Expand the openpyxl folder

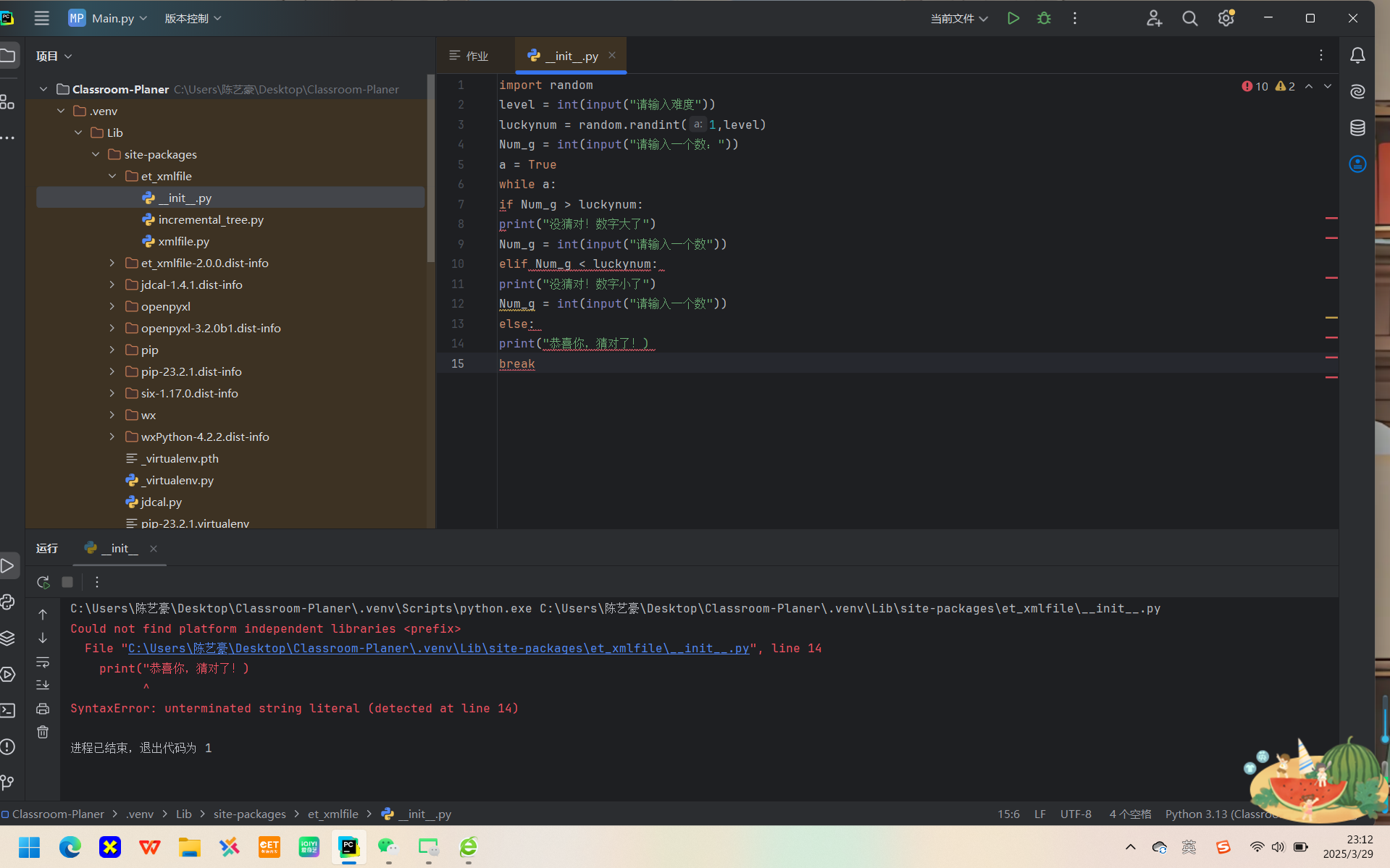(x=112, y=306)
